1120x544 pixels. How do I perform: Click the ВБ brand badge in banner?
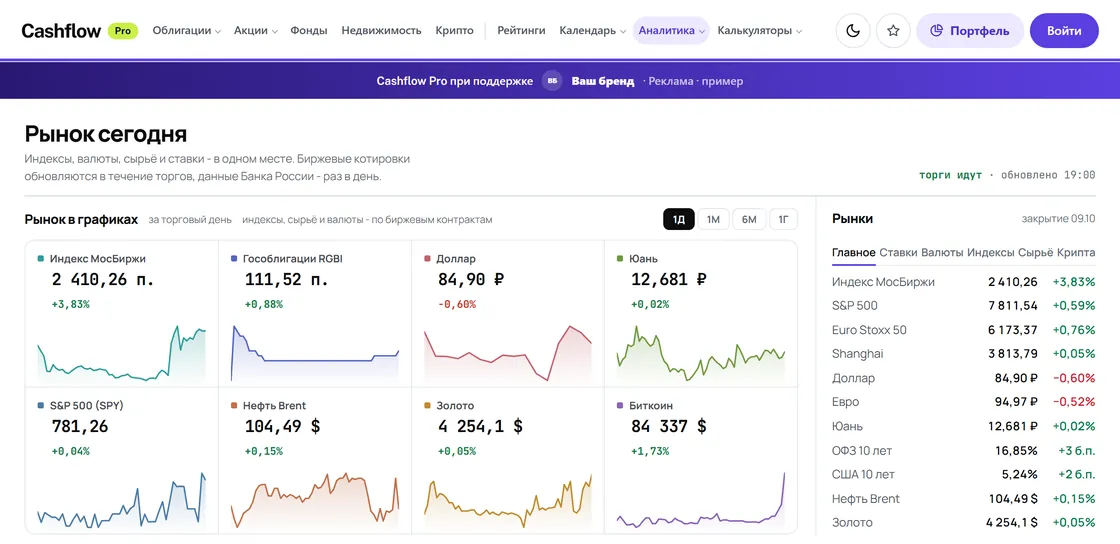(x=551, y=81)
